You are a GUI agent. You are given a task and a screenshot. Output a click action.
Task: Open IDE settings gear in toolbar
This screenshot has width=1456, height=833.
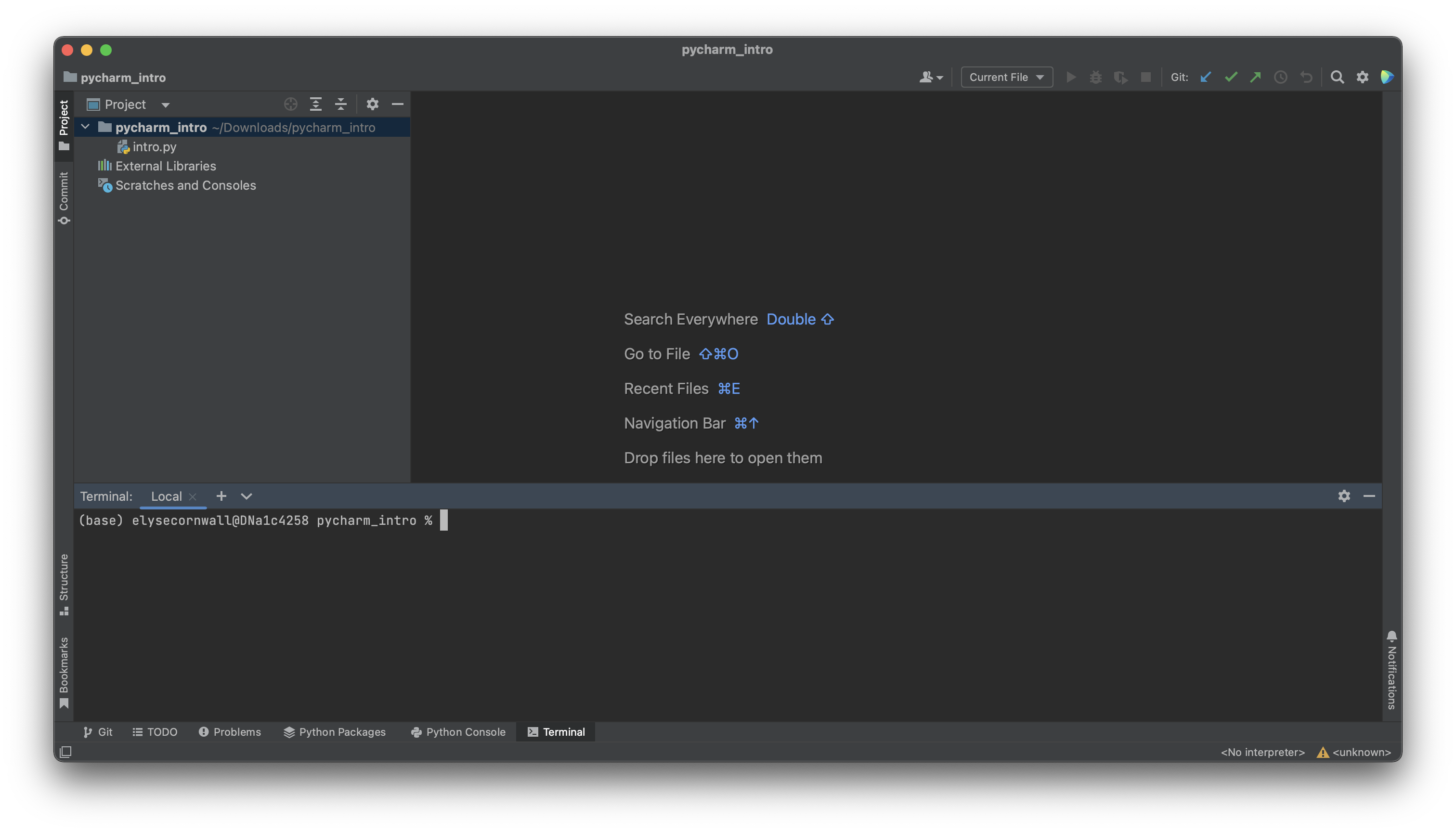1362,77
